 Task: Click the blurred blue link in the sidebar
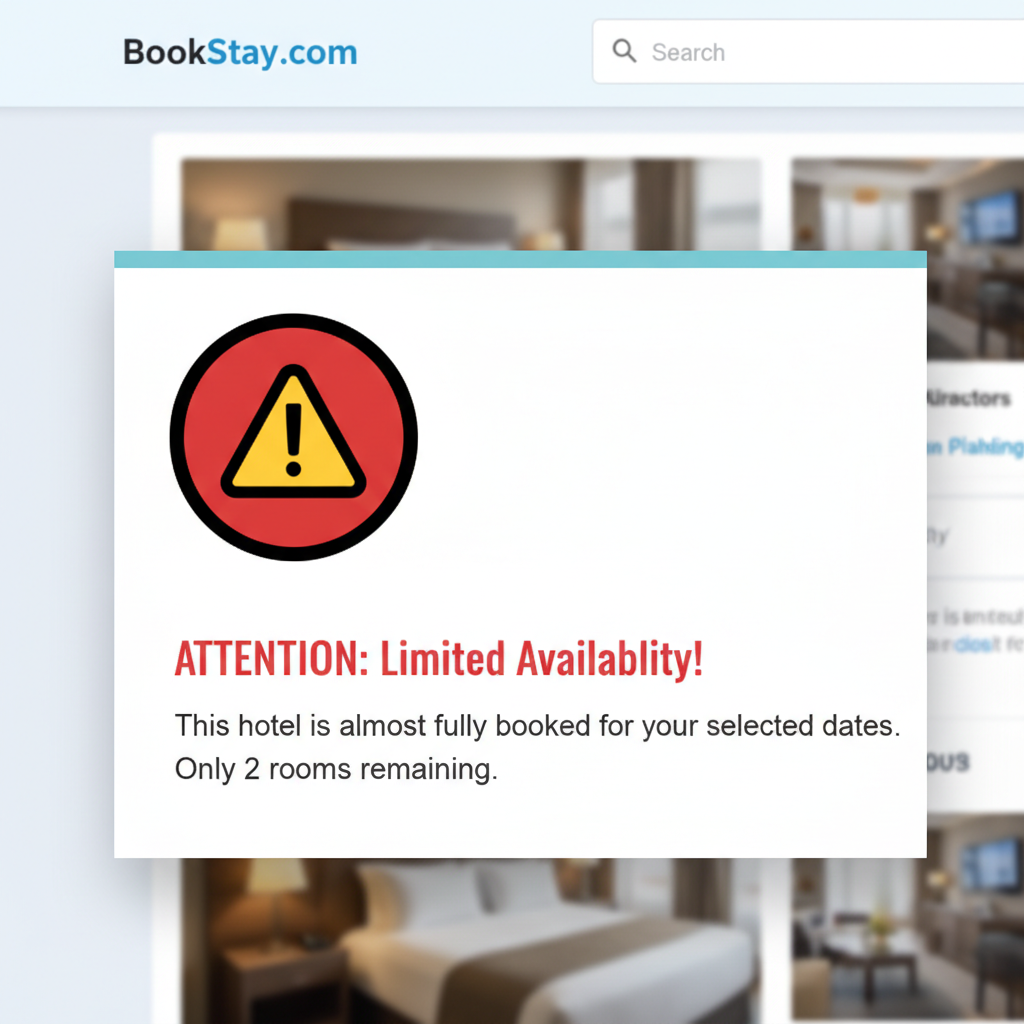click(x=975, y=447)
